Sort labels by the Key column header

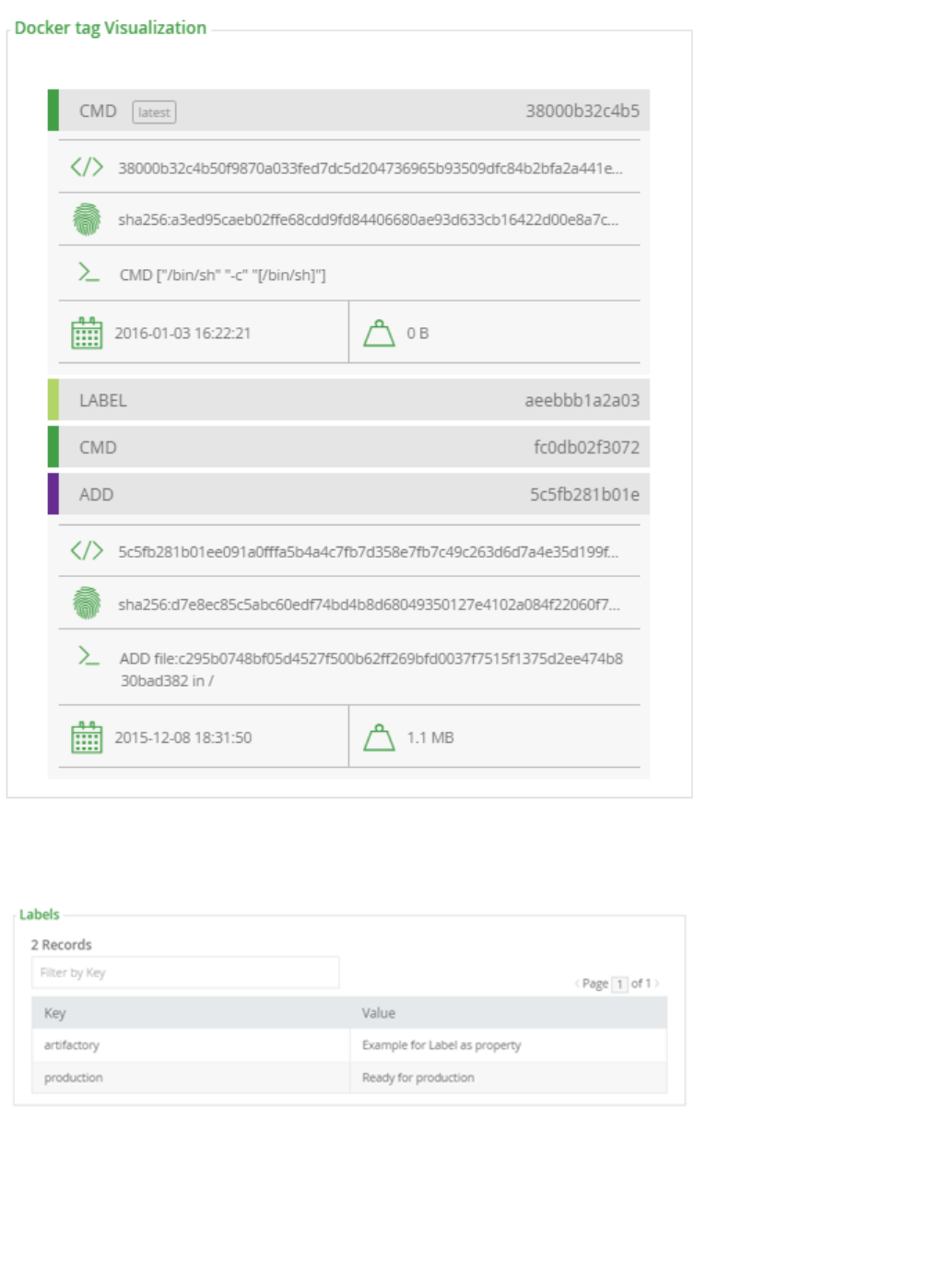tap(55, 1013)
